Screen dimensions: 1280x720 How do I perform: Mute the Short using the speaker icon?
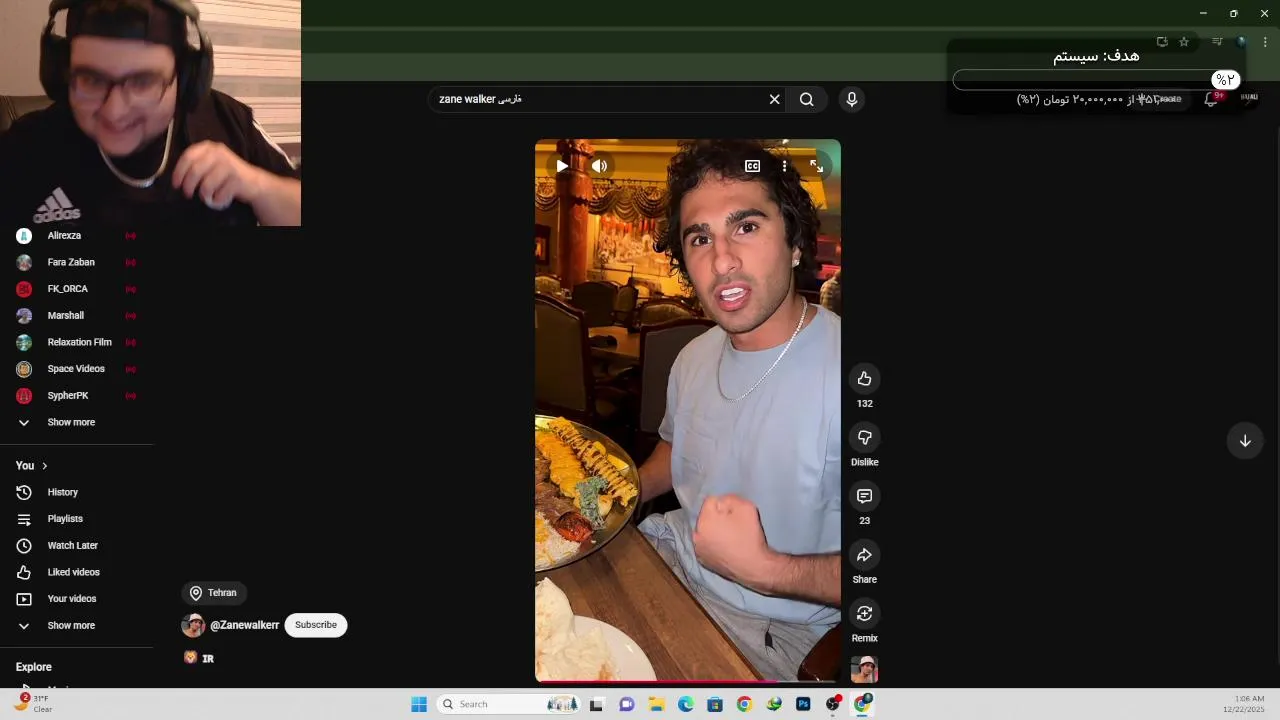pos(599,166)
